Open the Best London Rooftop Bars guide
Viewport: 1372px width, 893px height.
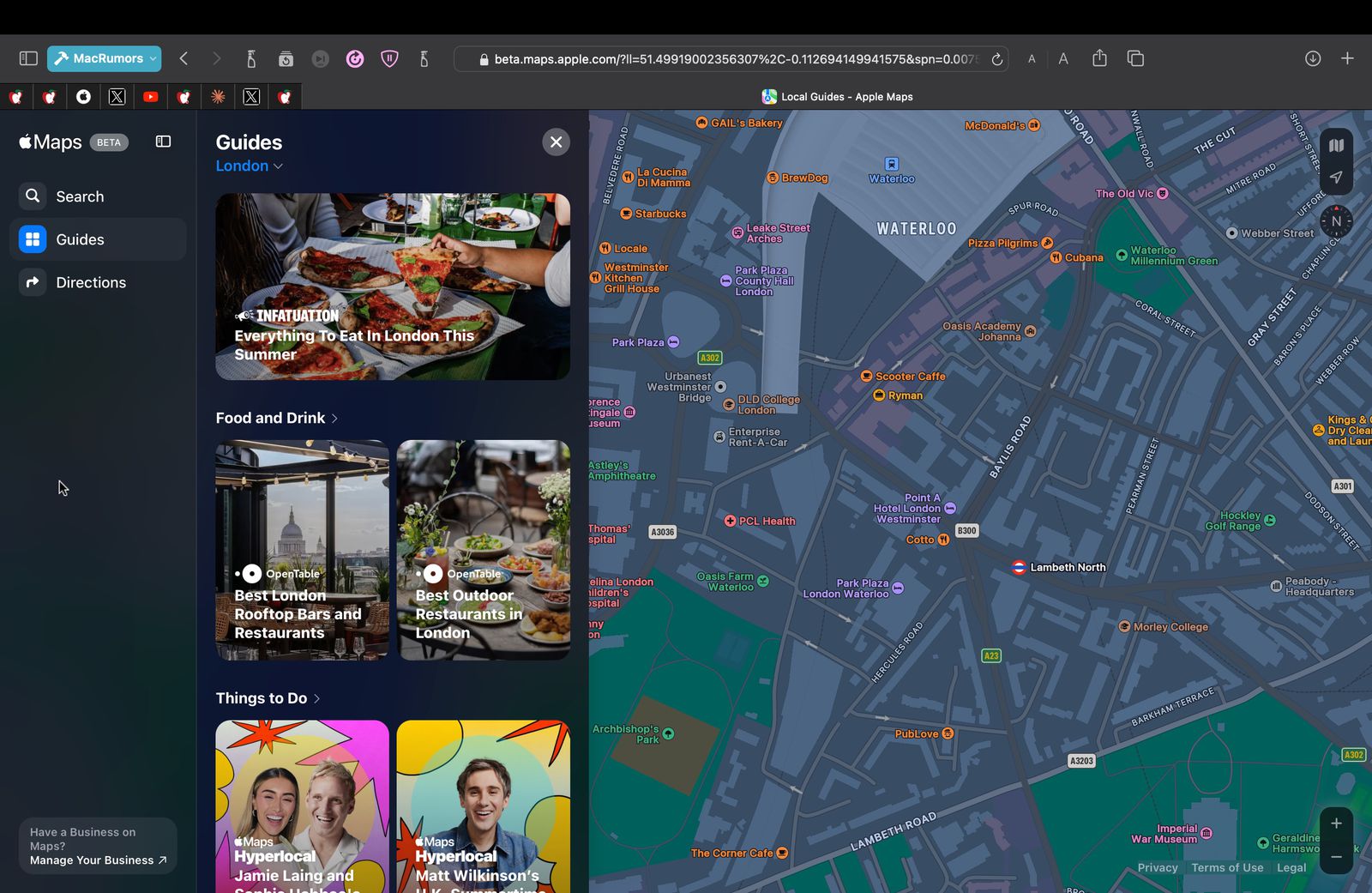point(302,550)
